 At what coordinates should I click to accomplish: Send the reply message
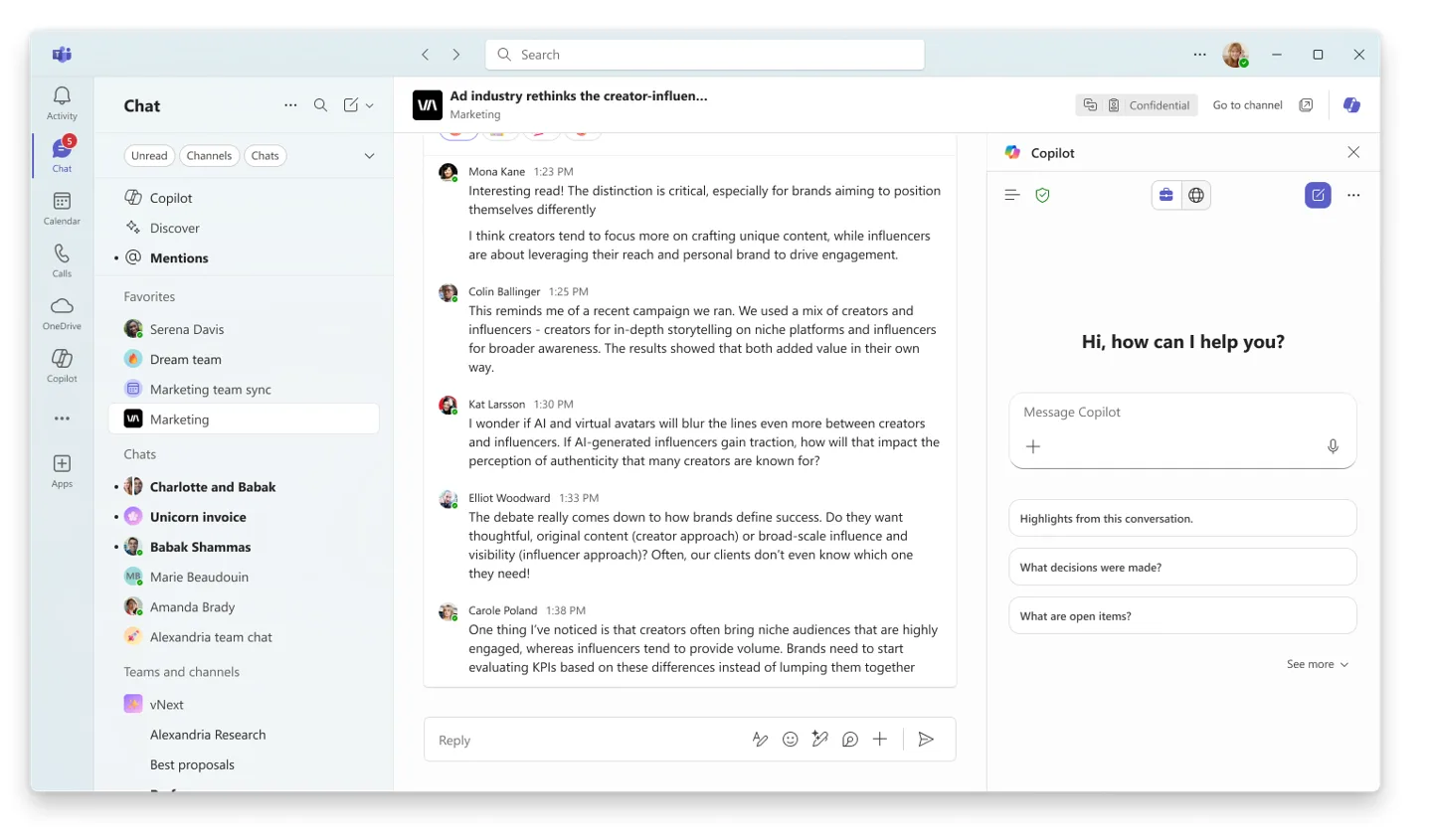[x=925, y=739]
